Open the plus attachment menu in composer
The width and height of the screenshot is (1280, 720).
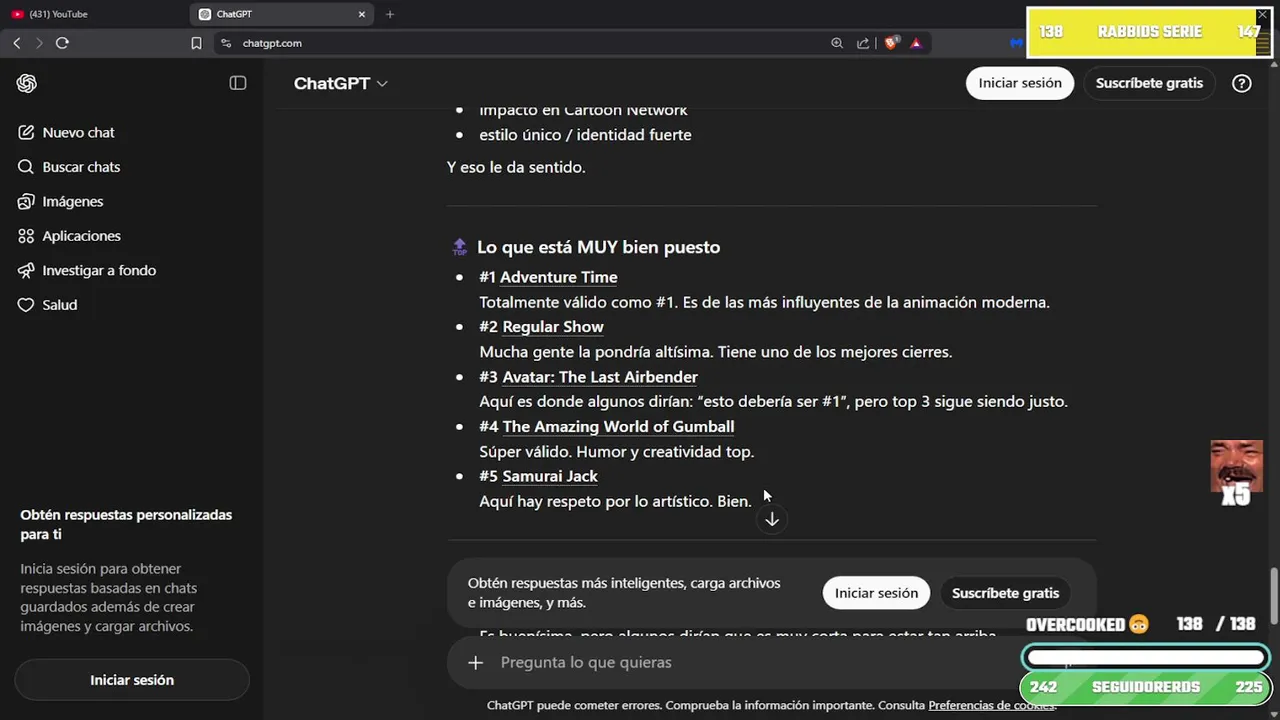tap(476, 663)
